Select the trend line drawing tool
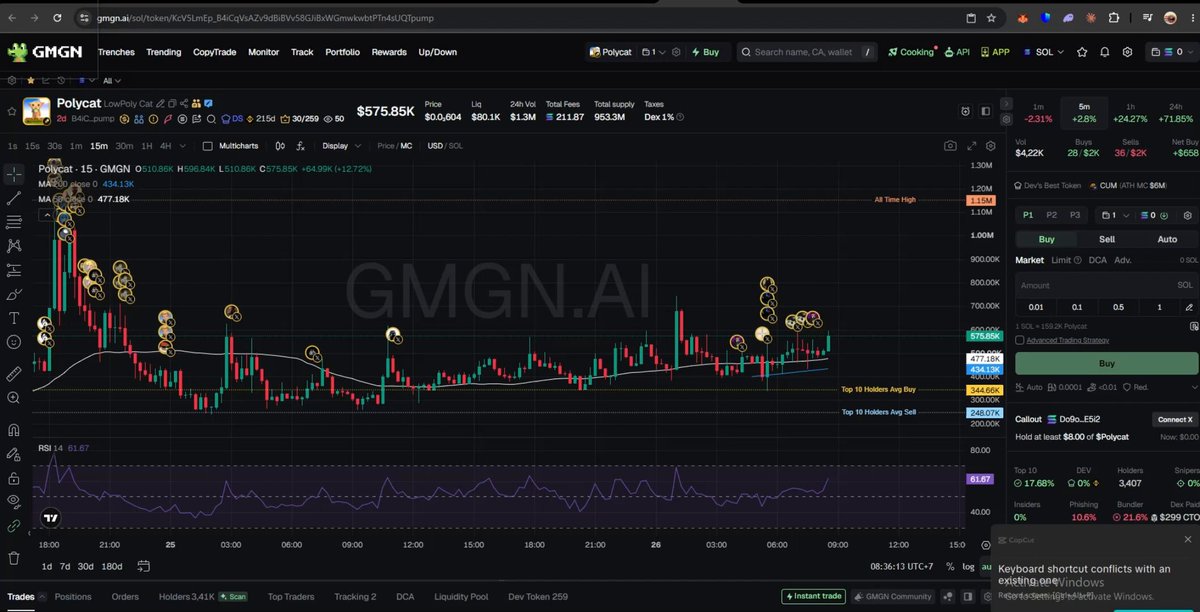 click(x=14, y=198)
